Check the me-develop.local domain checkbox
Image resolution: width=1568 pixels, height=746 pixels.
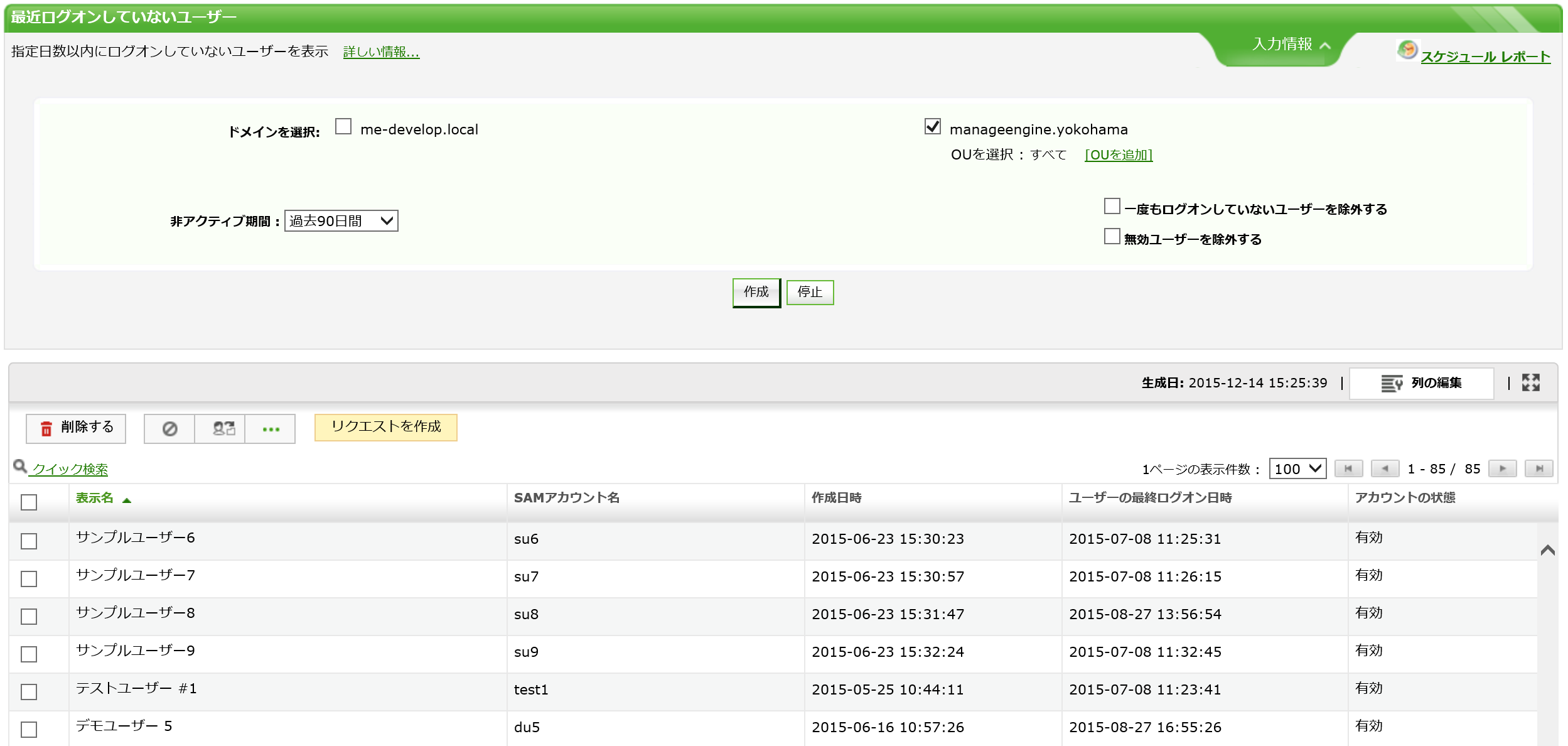click(x=343, y=127)
